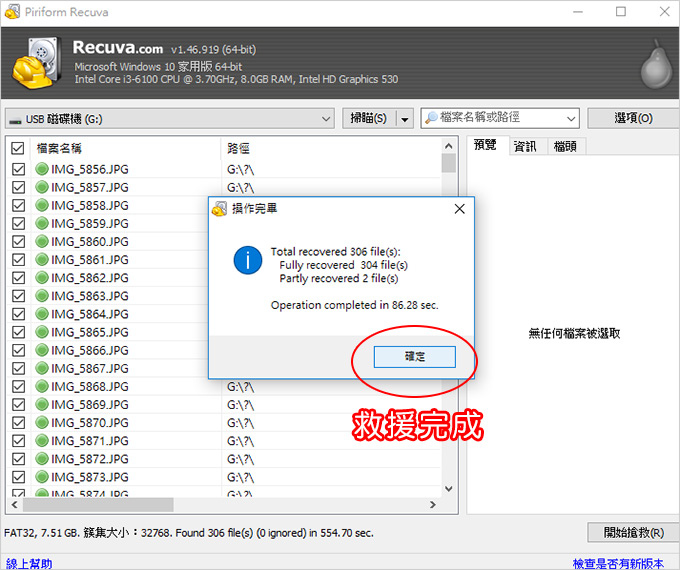Click the green status dot of IMG_5873.JPG
Viewport: 680px width, 570px height.
42,476
